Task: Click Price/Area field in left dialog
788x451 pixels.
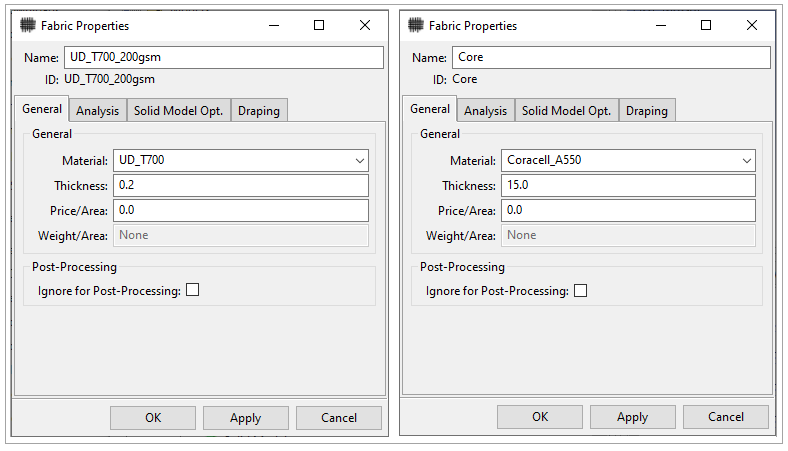Action: (241, 210)
